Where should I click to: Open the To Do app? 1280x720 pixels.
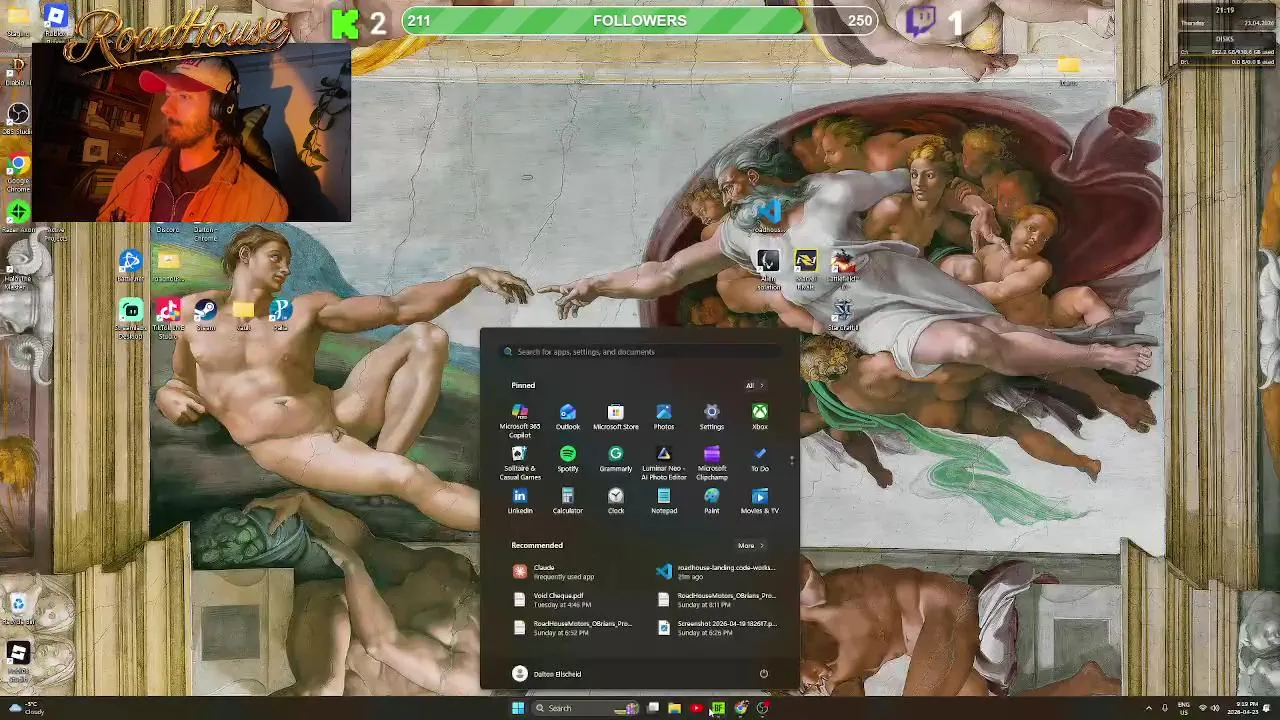pyautogui.click(x=759, y=460)
